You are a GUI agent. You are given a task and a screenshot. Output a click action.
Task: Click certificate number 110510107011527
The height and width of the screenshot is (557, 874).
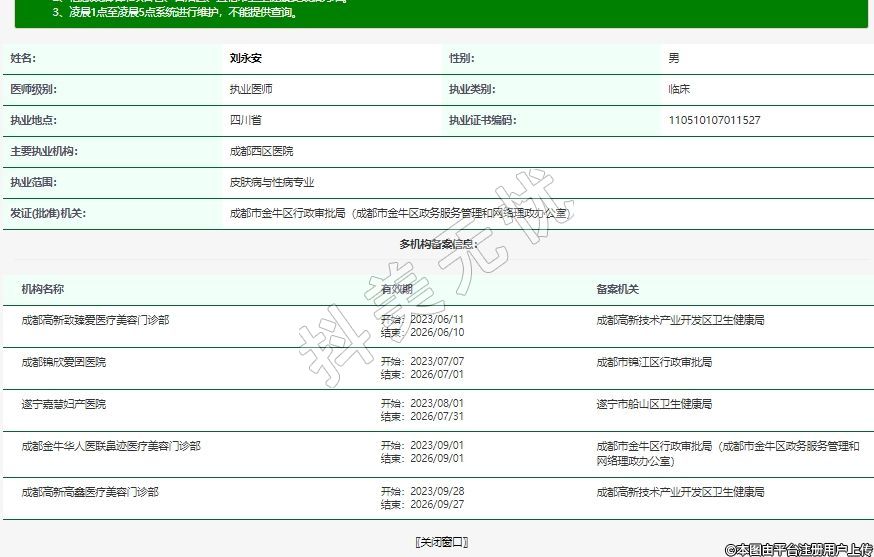click(714, 120)
